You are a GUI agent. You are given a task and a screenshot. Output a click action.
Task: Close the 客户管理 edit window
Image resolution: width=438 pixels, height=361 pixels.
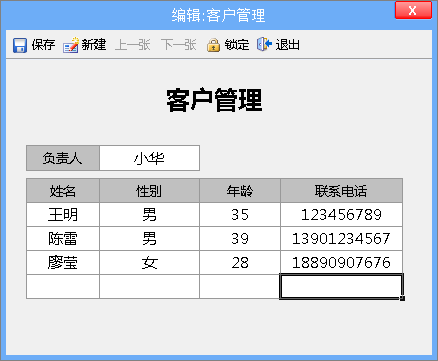pyautogui.click(x=413, y=10)
